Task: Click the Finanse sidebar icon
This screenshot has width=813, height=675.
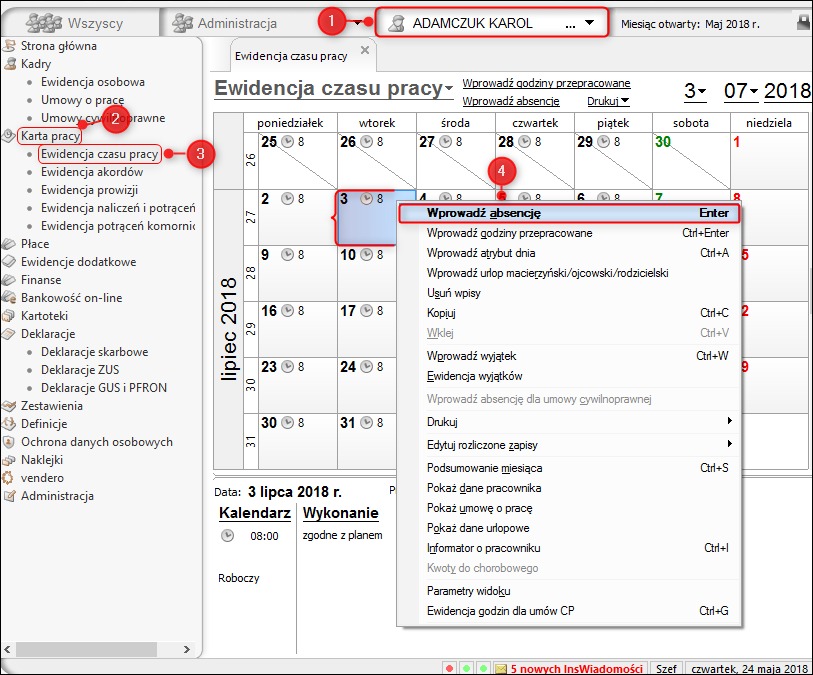Action: point(9,280)
